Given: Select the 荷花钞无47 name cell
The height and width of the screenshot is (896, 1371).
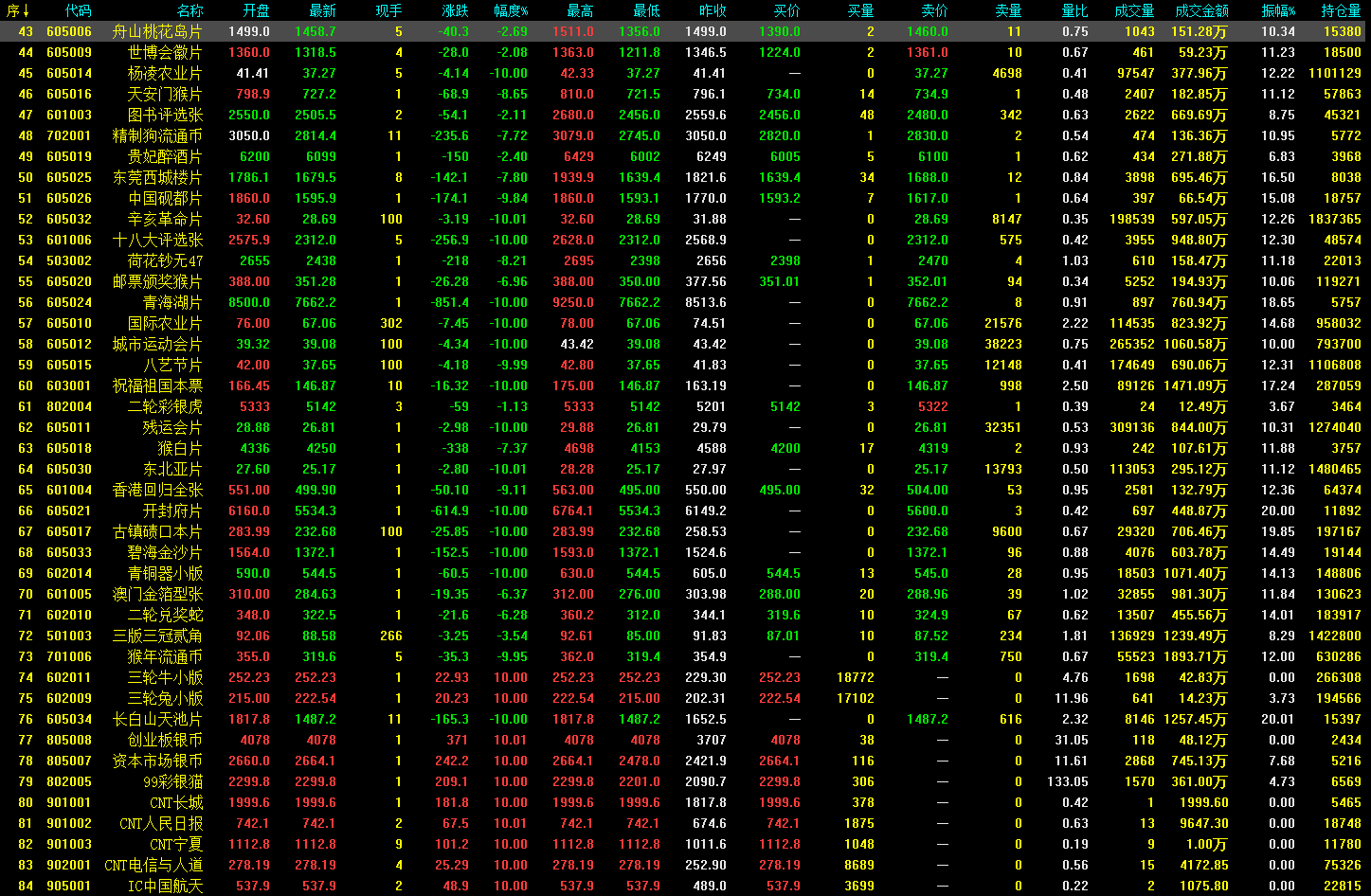Looking at the screenshot, I should 165,260.
